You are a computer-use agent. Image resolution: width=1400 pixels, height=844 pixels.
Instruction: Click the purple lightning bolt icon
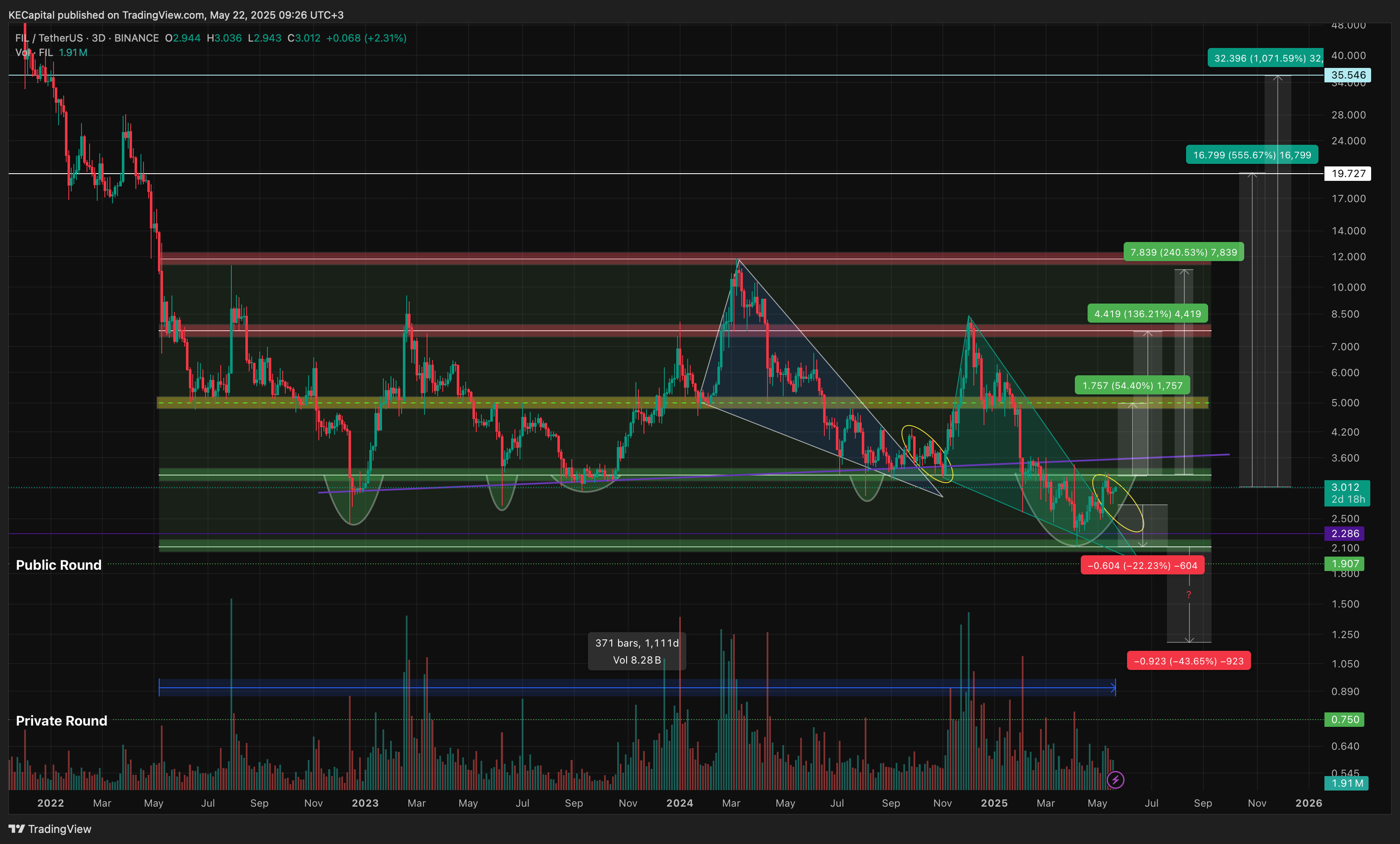(1115, 780)
